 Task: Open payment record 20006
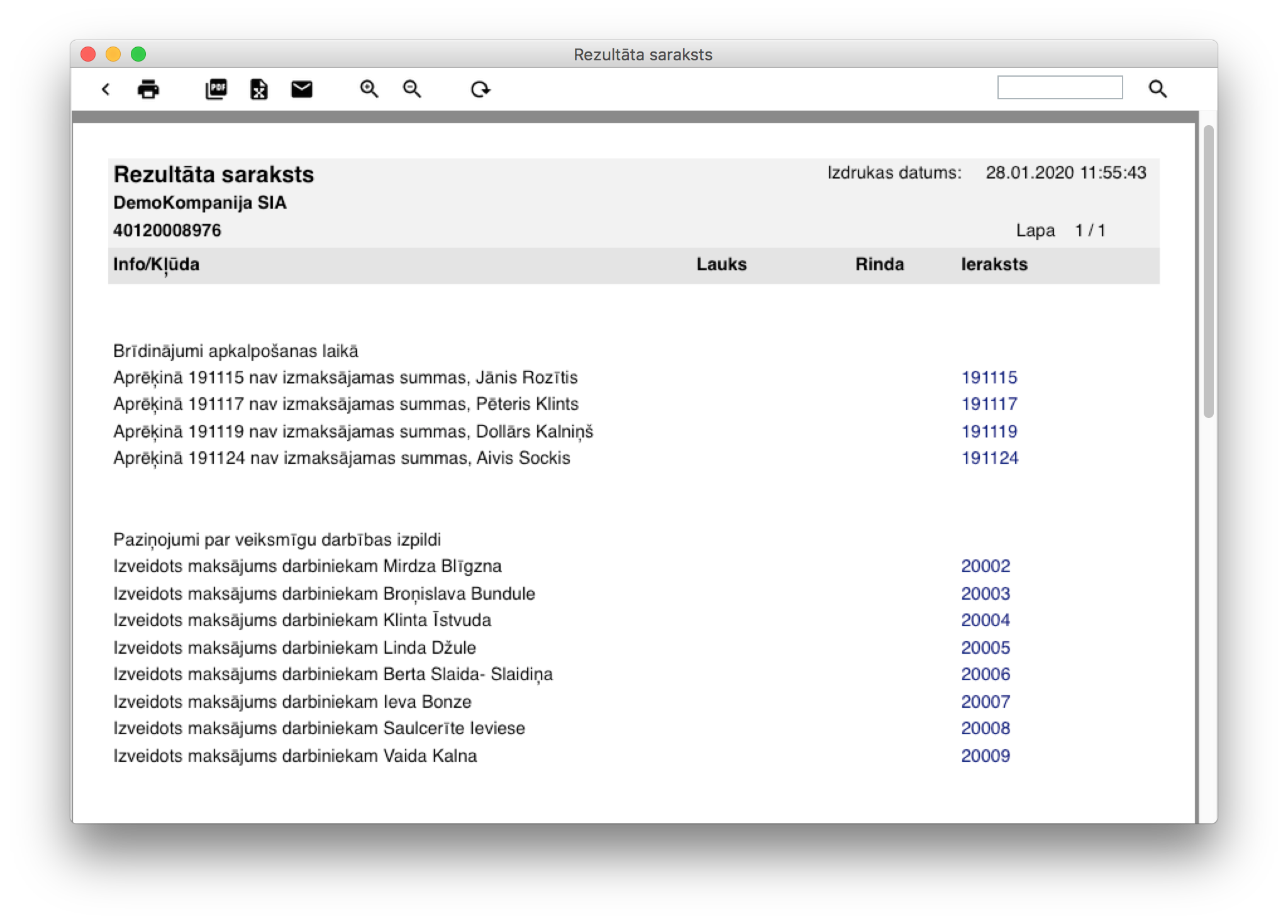tap(985, 674)
